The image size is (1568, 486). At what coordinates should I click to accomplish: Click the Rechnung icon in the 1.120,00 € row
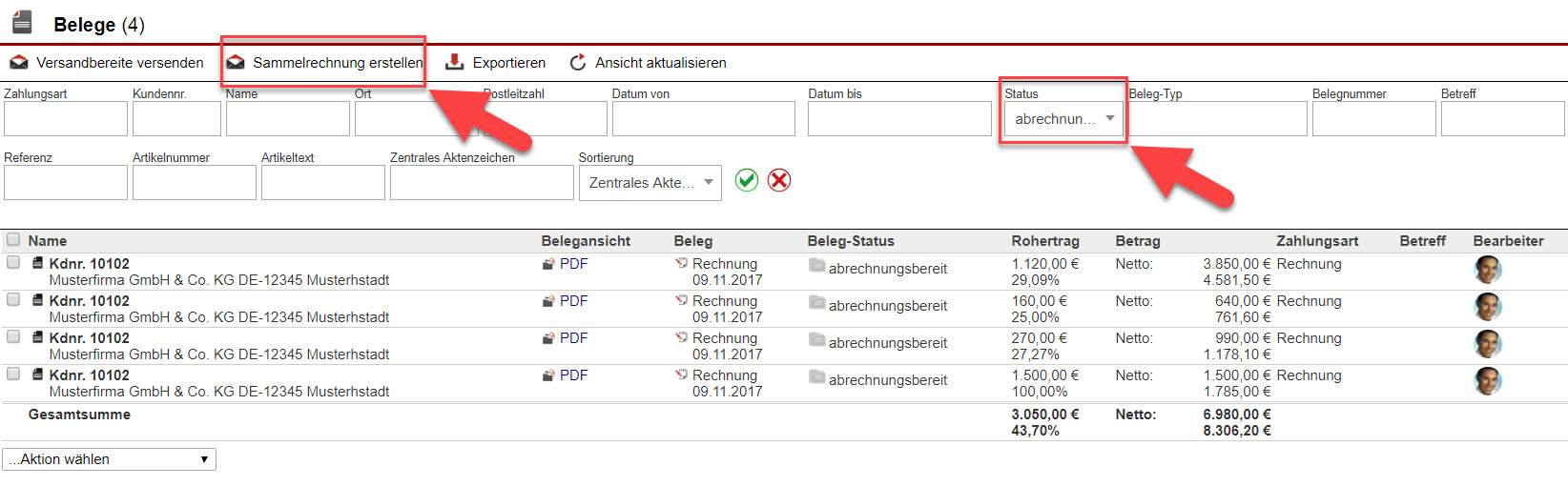pos(681,263)
